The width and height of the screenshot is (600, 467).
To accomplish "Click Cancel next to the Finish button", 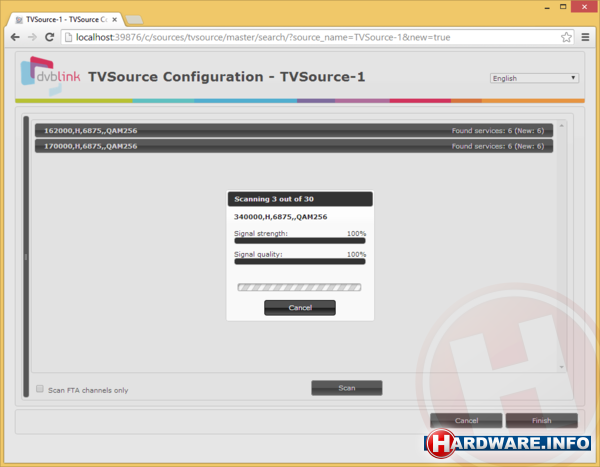I will click(466, 421).
